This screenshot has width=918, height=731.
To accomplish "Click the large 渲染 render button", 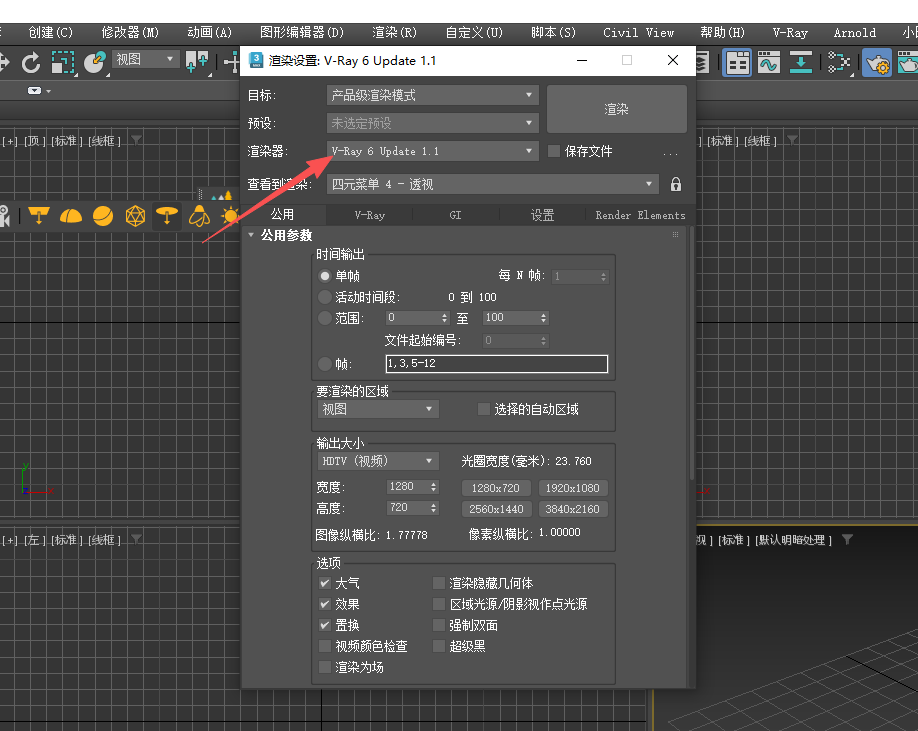I will click(616, 109).
